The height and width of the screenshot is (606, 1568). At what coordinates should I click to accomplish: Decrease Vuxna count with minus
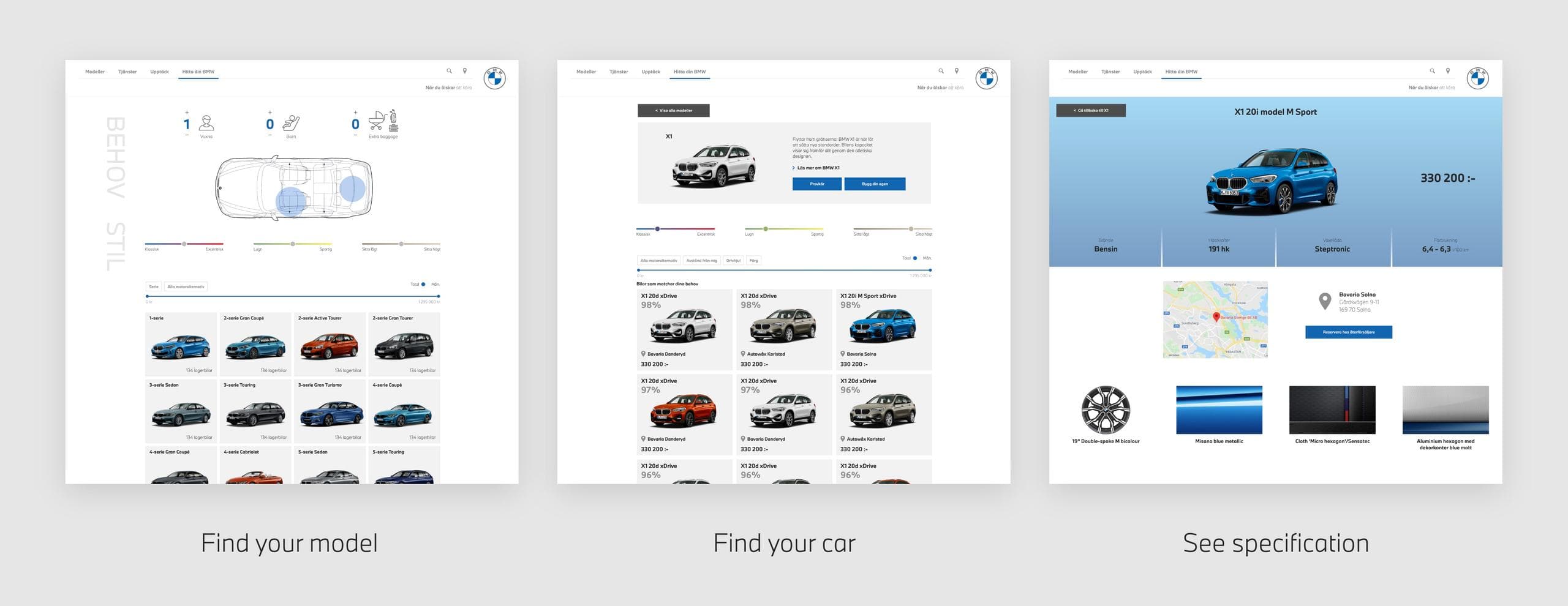187,135
